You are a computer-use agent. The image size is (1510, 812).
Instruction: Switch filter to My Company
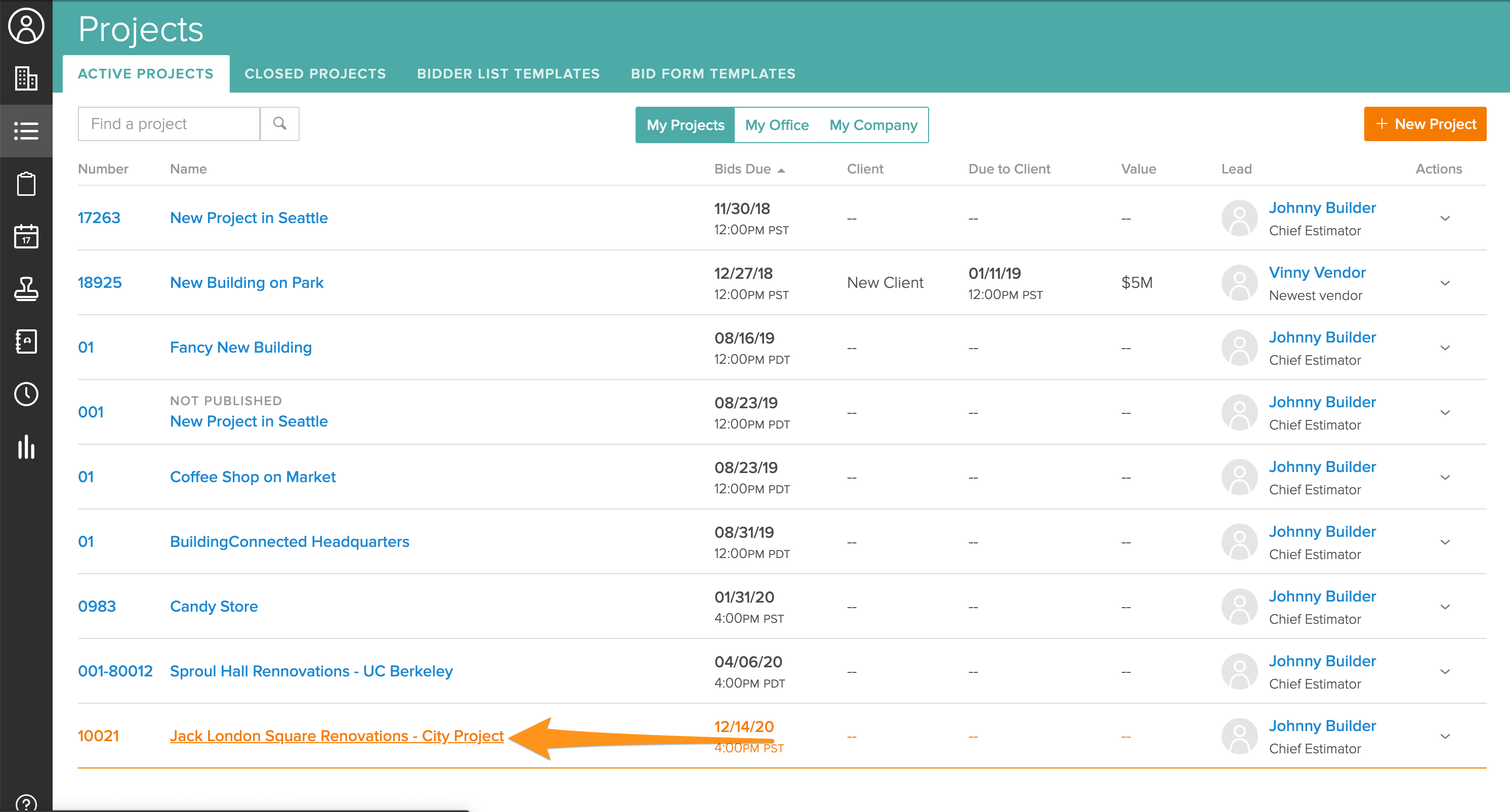point(873,125)
